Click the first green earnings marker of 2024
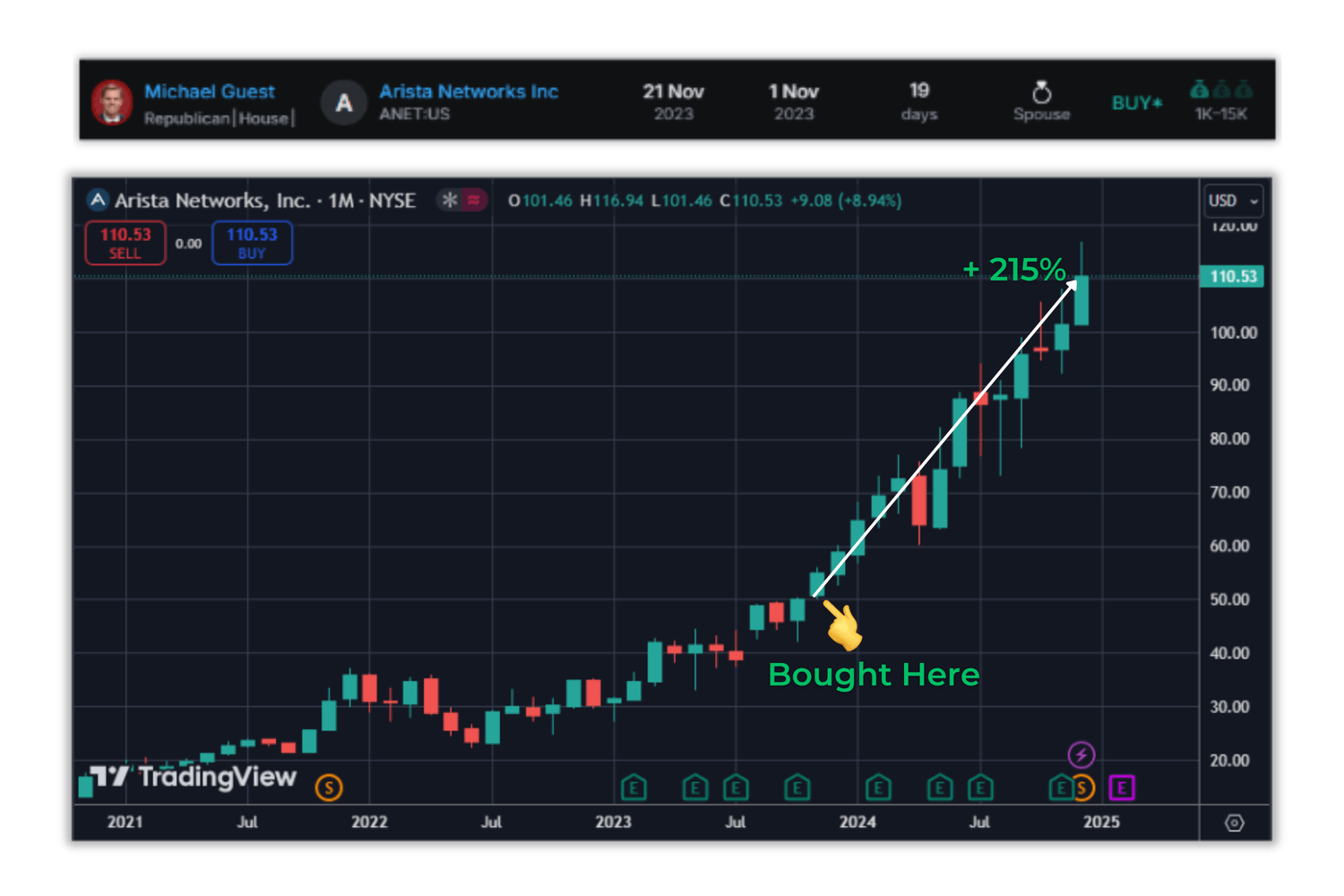The height and width of the screenshot is (896, 1344). pyautogui.click(x=878, y=788)
